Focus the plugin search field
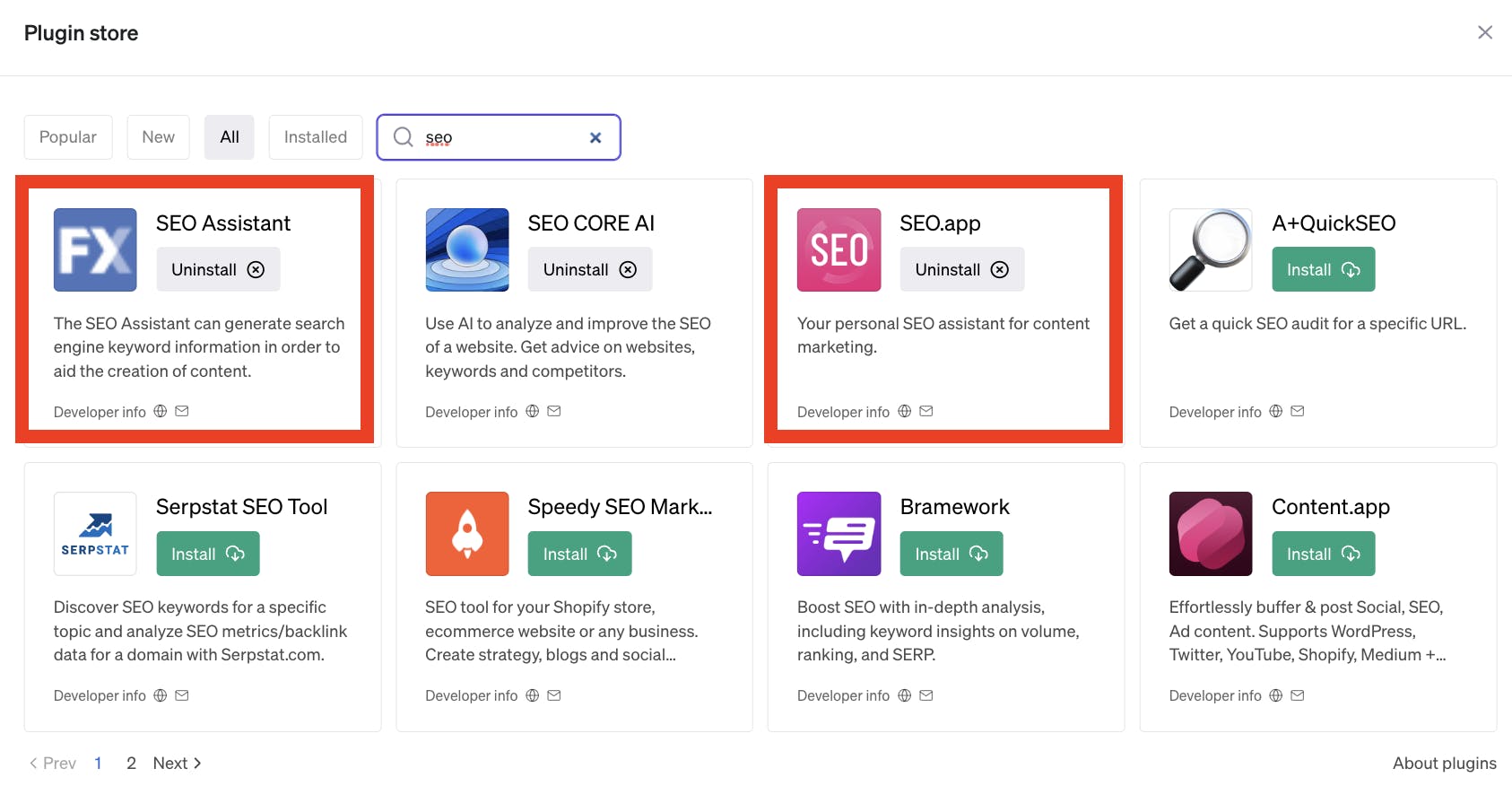 pos(499,137)
